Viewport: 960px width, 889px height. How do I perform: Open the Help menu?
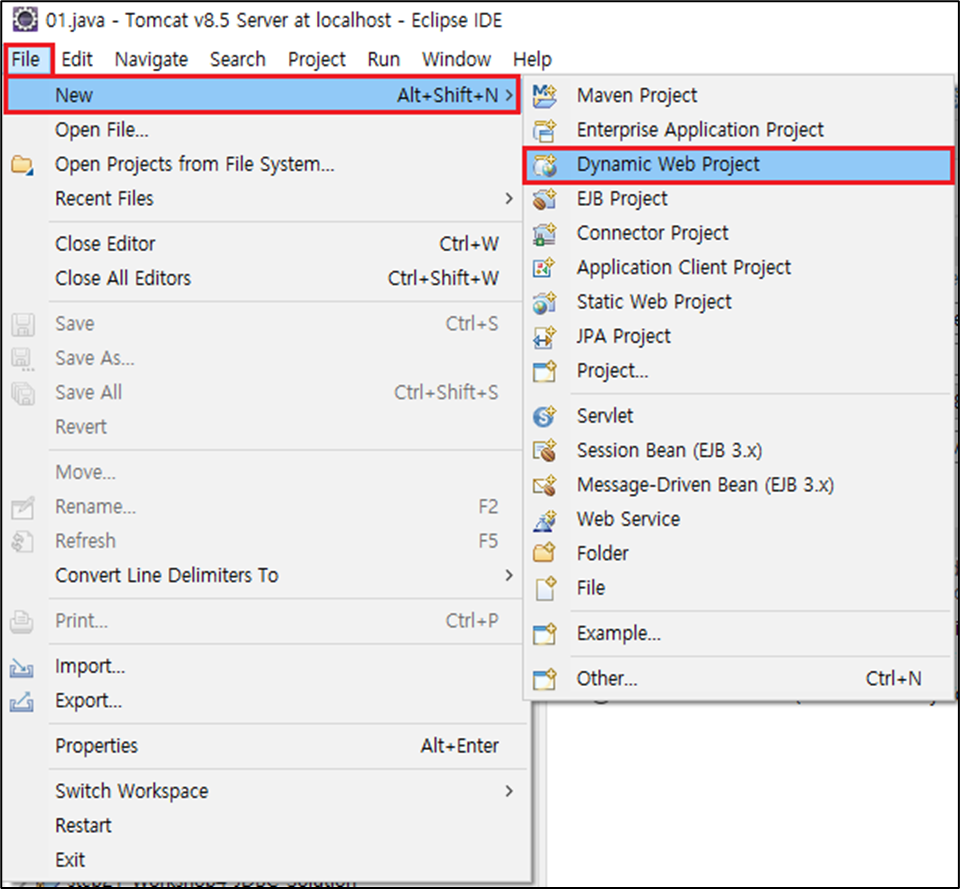point(532,59)
